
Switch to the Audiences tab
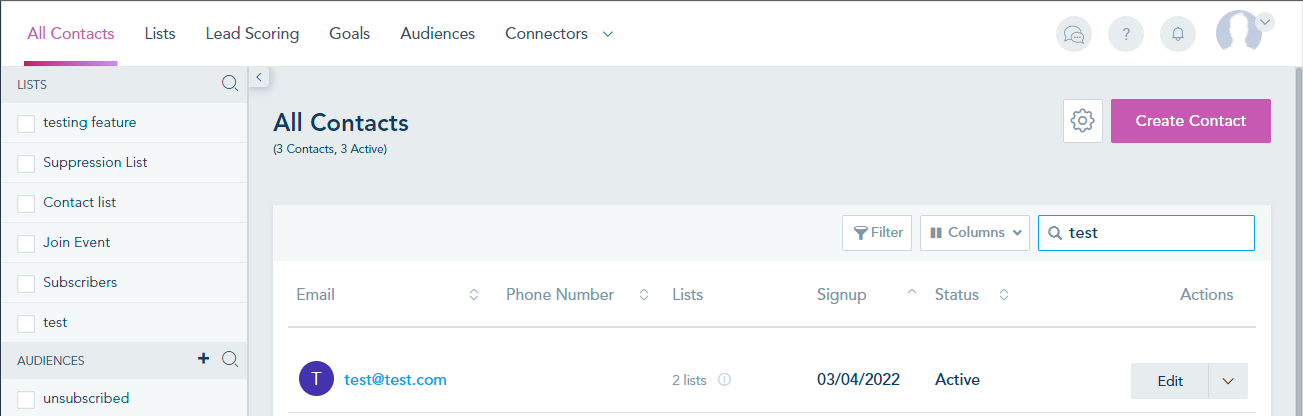(x=438, y=34)
